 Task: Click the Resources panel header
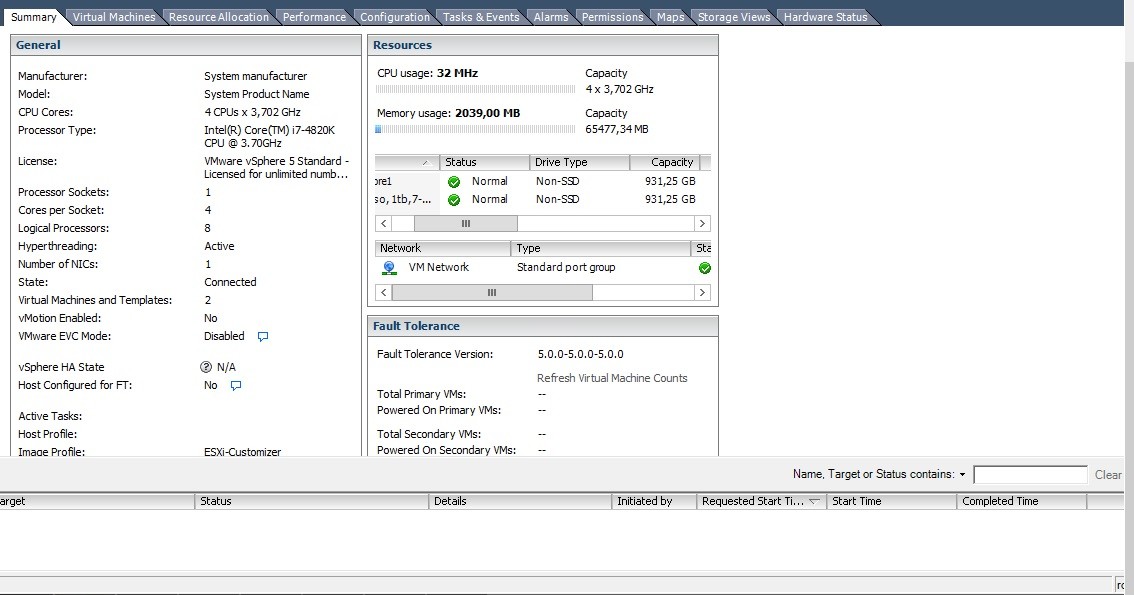[542, 45]
